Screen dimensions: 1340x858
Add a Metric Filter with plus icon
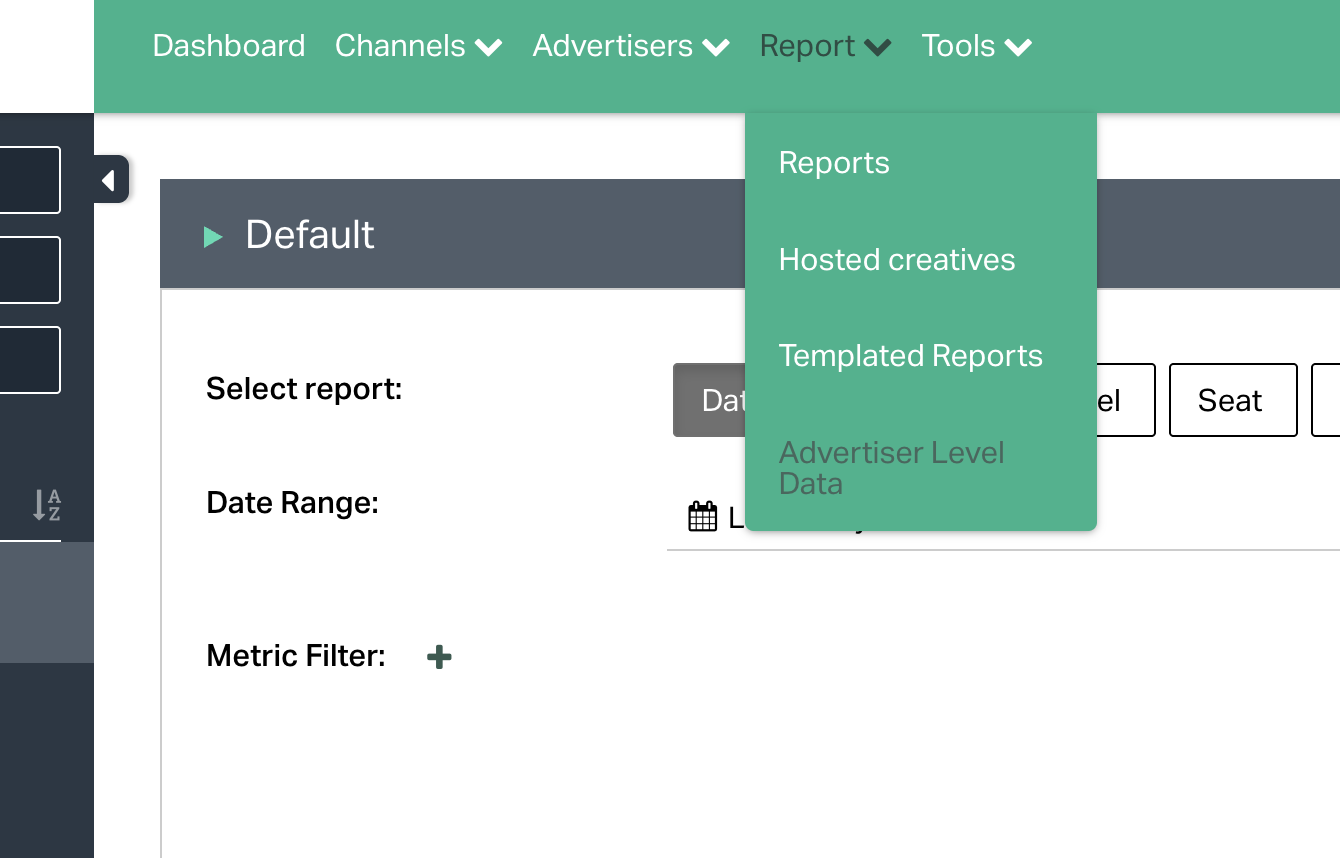pyautogui.click(x=439, y=657)
